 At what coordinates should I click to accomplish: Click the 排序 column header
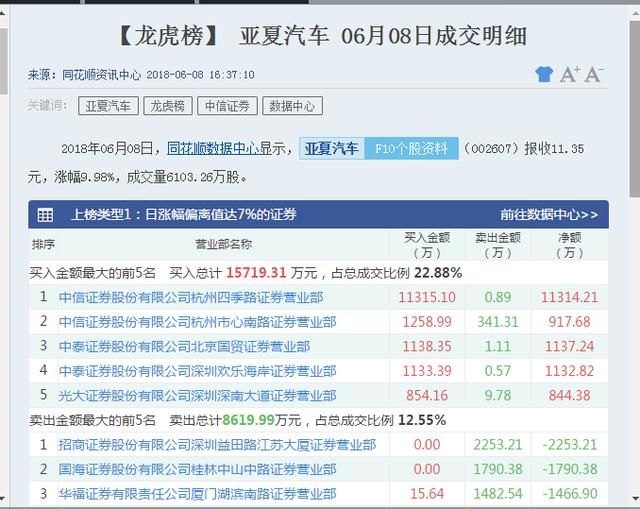click(x=43, y=244)
